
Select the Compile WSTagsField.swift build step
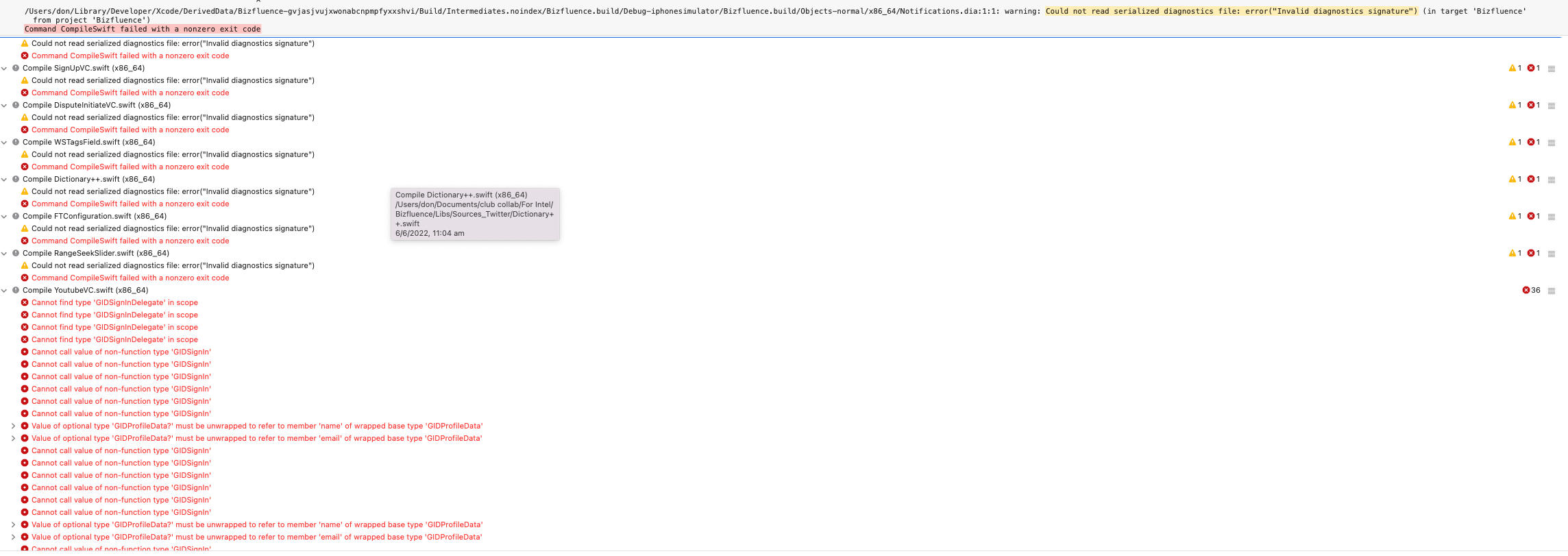point(88,143)
